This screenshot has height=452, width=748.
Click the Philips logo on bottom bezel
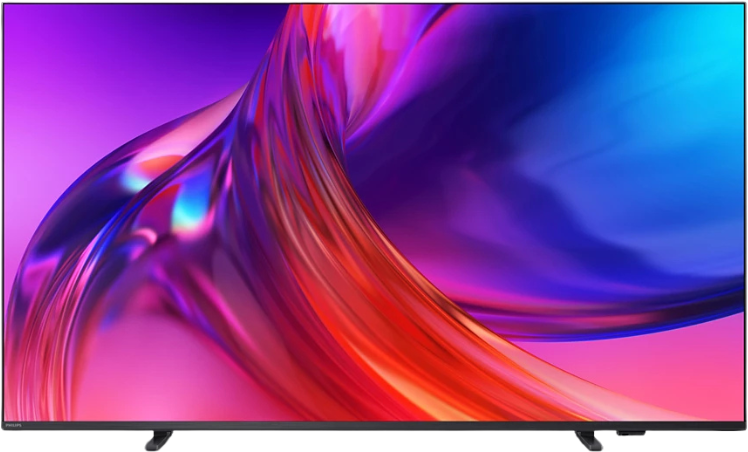click(x=13, y=425)
